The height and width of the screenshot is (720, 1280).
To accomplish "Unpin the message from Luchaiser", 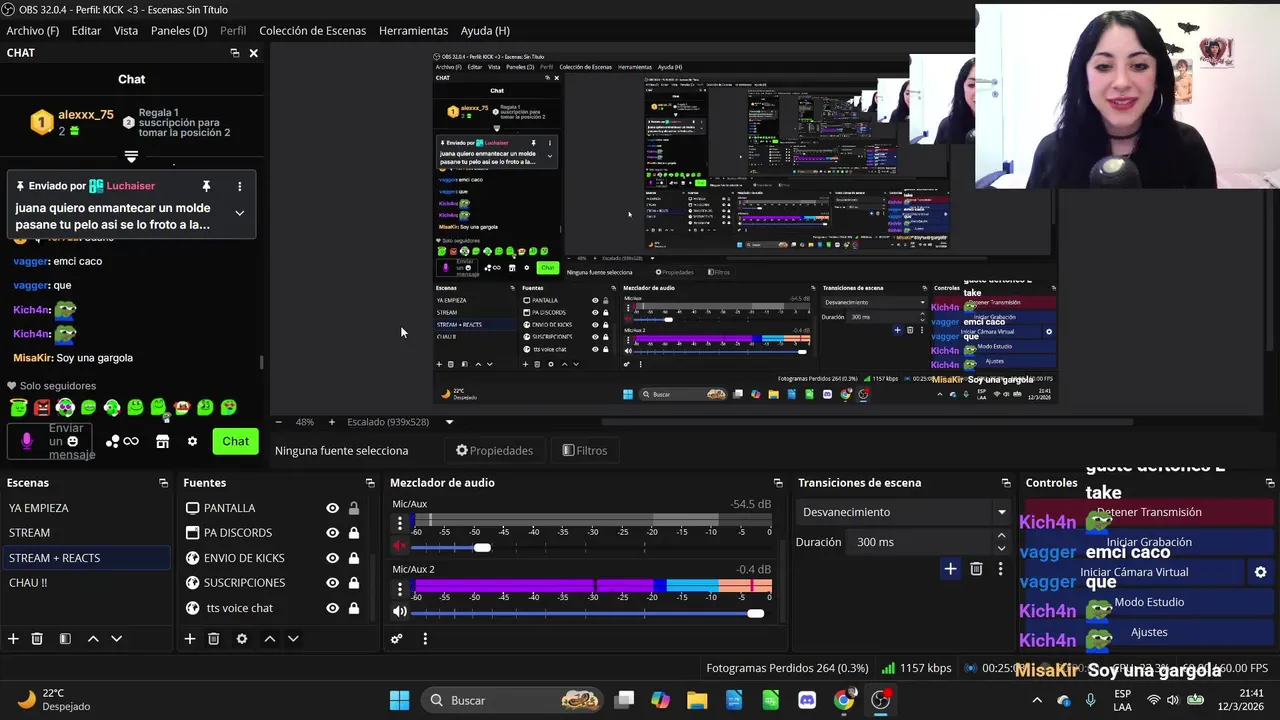I will pos(206,186).
